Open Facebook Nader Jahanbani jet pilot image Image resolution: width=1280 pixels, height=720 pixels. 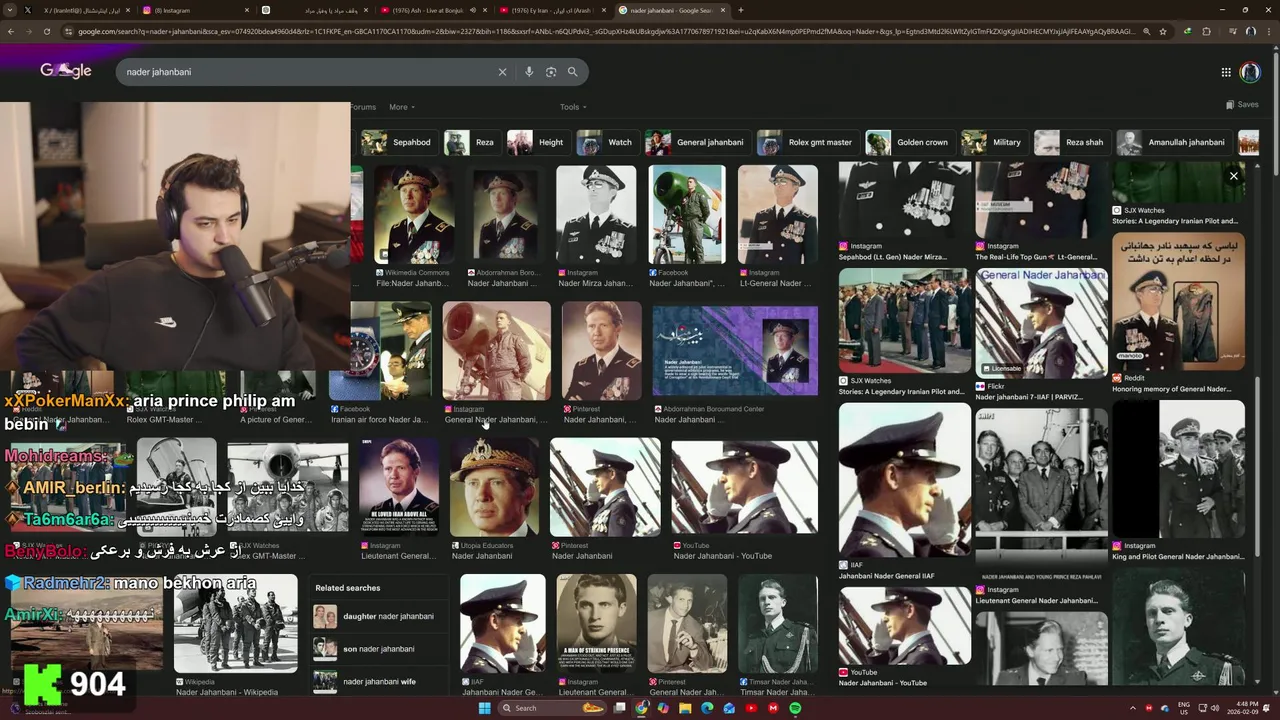(x=687, y=215)
